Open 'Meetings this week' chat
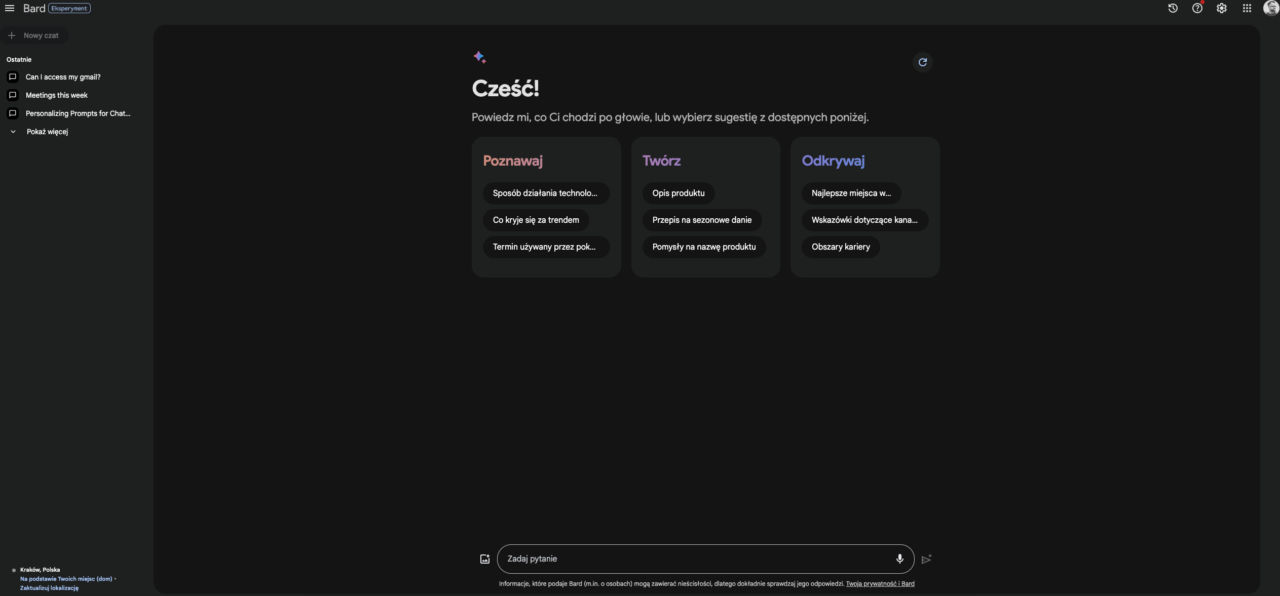Image resolution: width=1280 pixels, height=596 pixels. pos(56,95)
